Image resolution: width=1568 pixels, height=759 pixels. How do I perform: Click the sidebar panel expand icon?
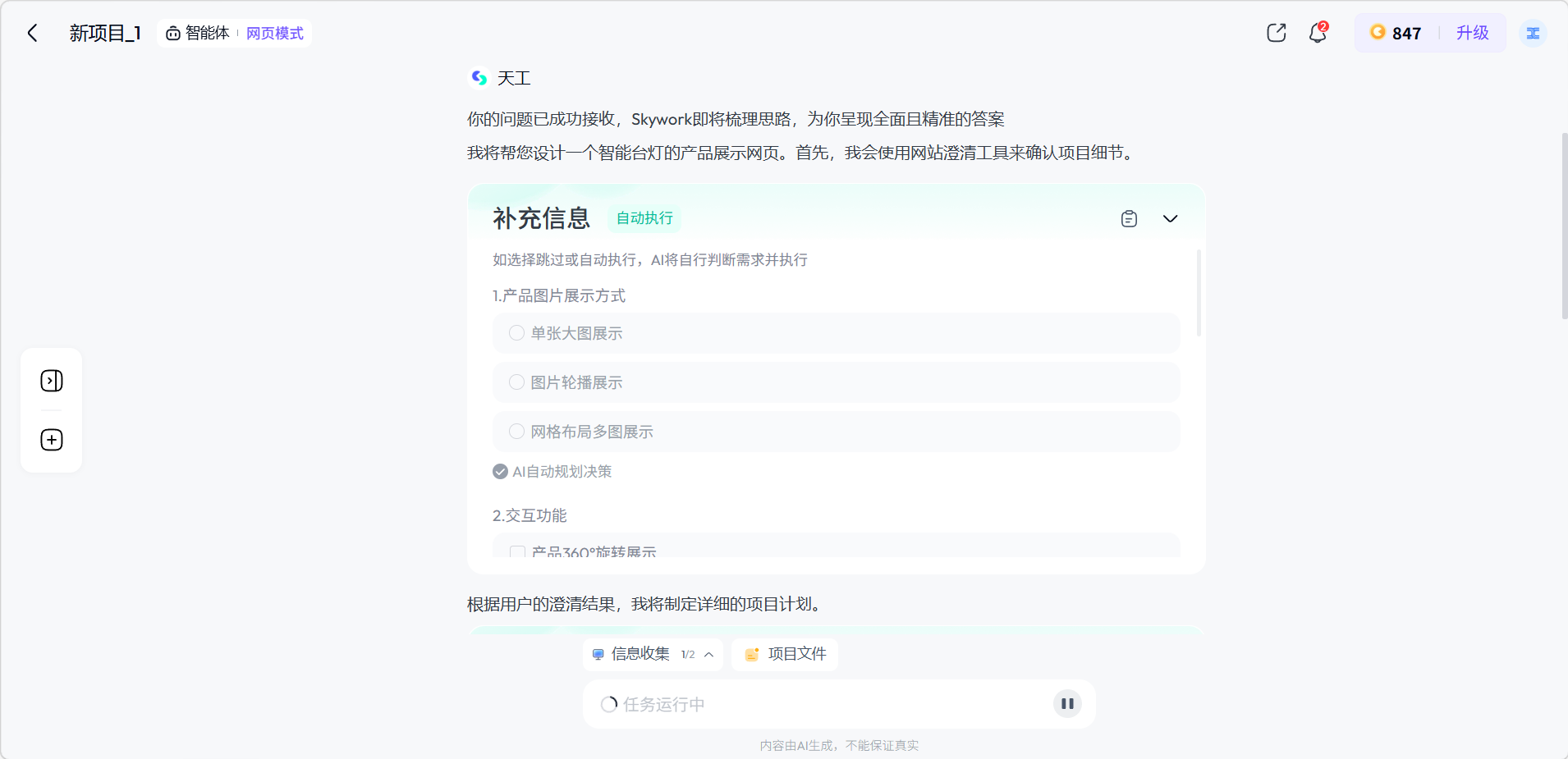pyautogui.click(x=52, y=381)
